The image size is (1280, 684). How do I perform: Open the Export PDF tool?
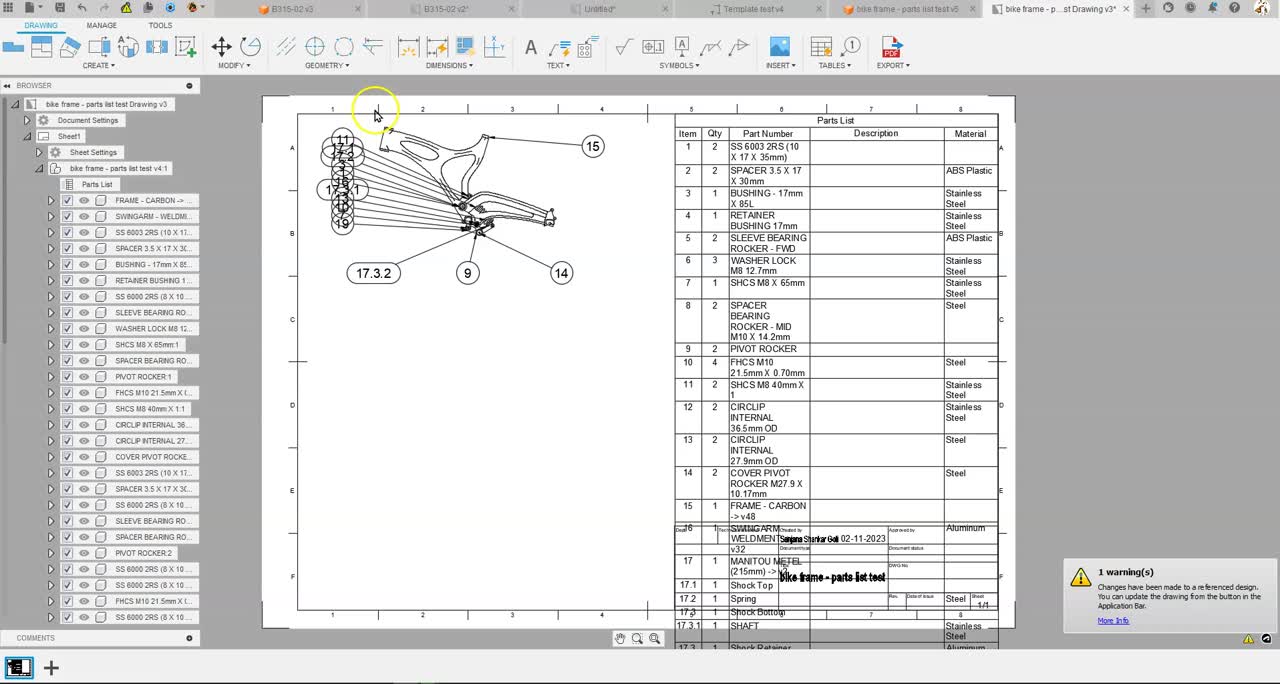[893, 46]
